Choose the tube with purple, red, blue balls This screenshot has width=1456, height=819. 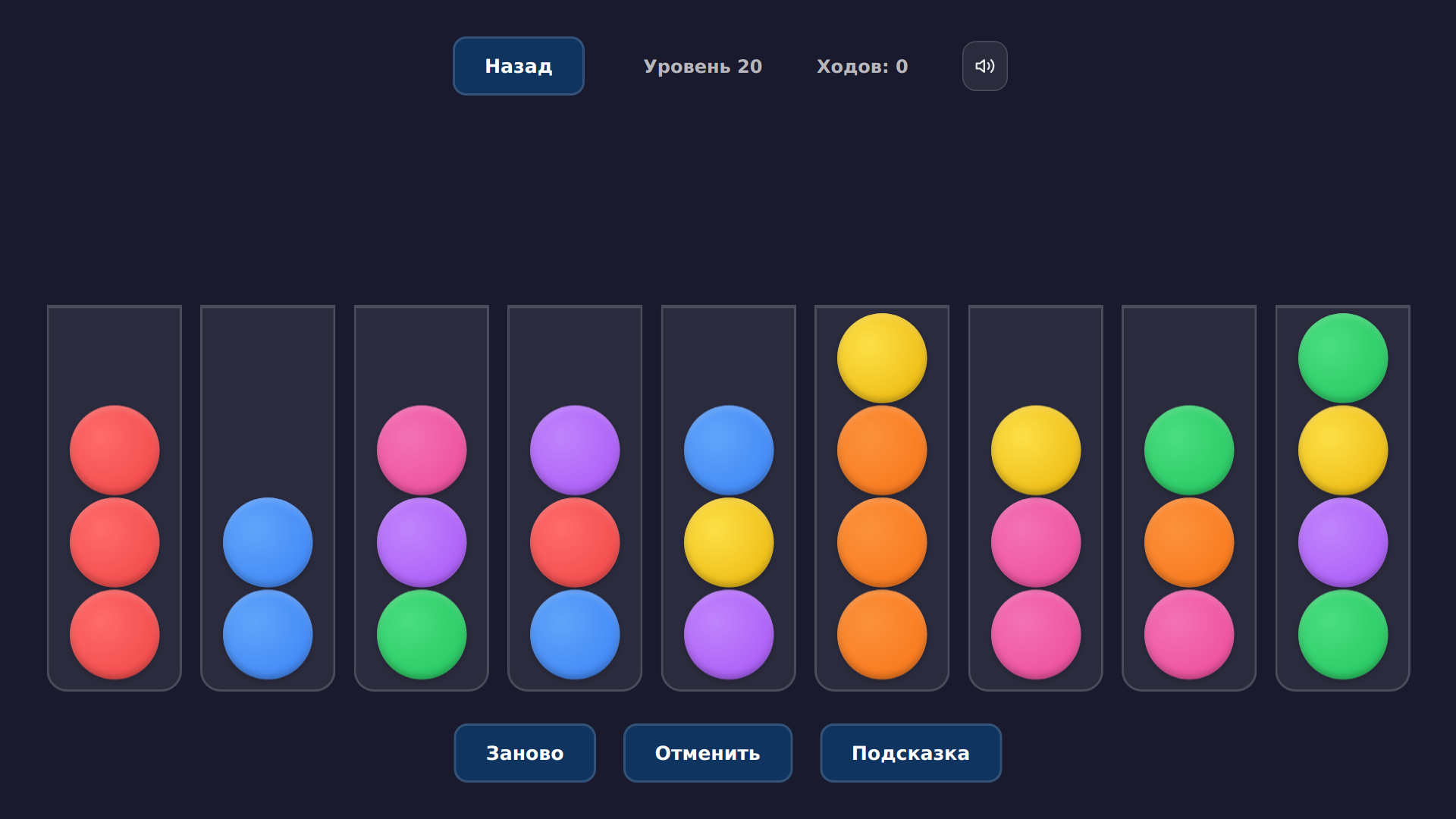(575, 498)
